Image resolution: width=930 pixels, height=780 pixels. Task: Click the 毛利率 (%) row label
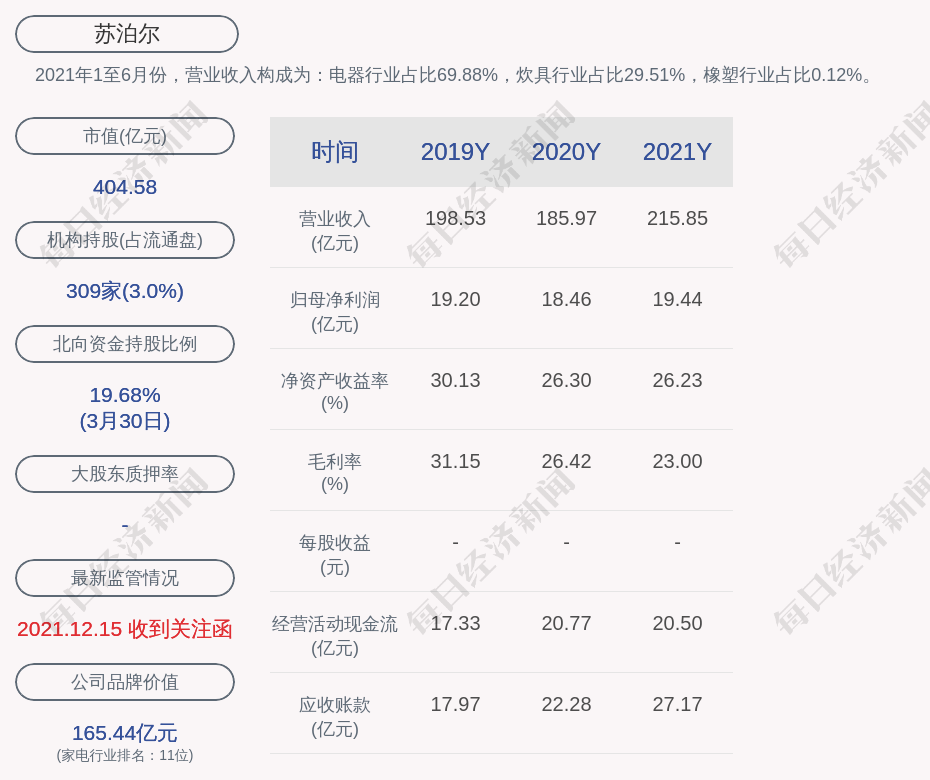(x=335, y=473)
